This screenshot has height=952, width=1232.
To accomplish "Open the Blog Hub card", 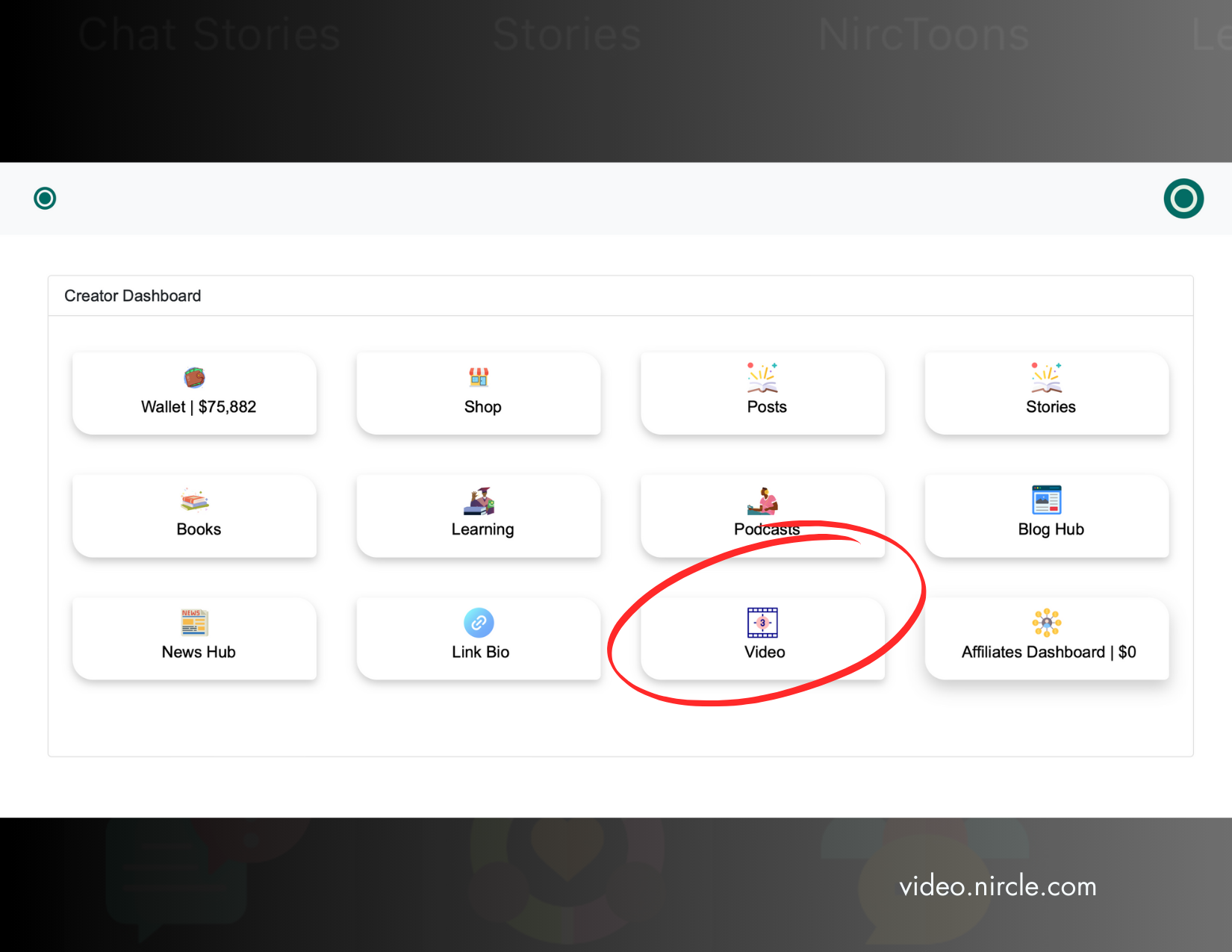I will pyautogui.click(x=1046, y=516).
